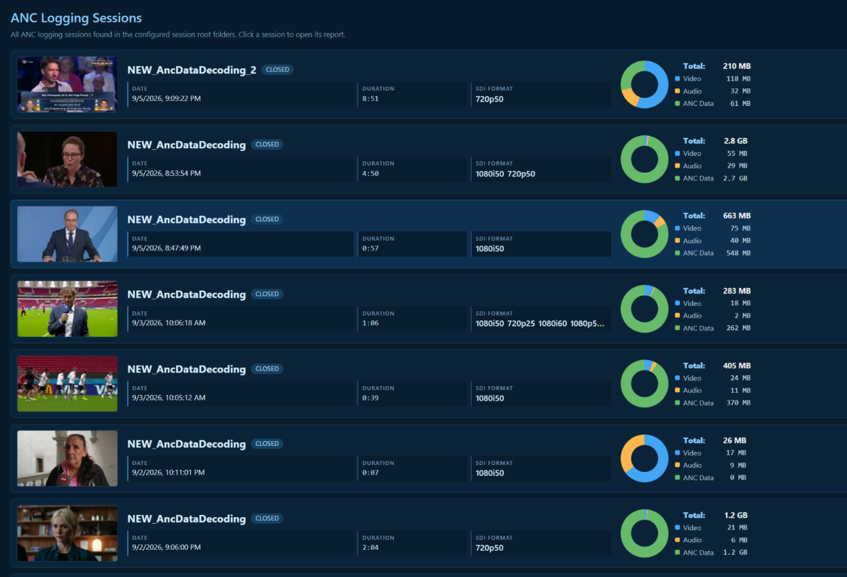Click the donut chart of the 26 MB session
847x577 pixels.
644,458
